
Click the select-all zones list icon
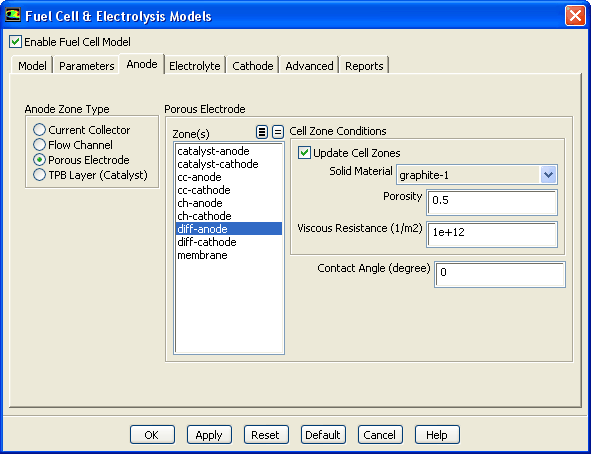pos(262,132)
